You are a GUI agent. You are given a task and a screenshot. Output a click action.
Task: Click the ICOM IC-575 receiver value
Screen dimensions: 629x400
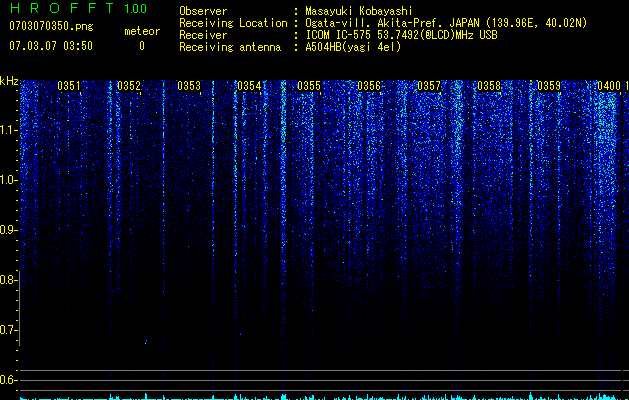(x=401, y=35)
